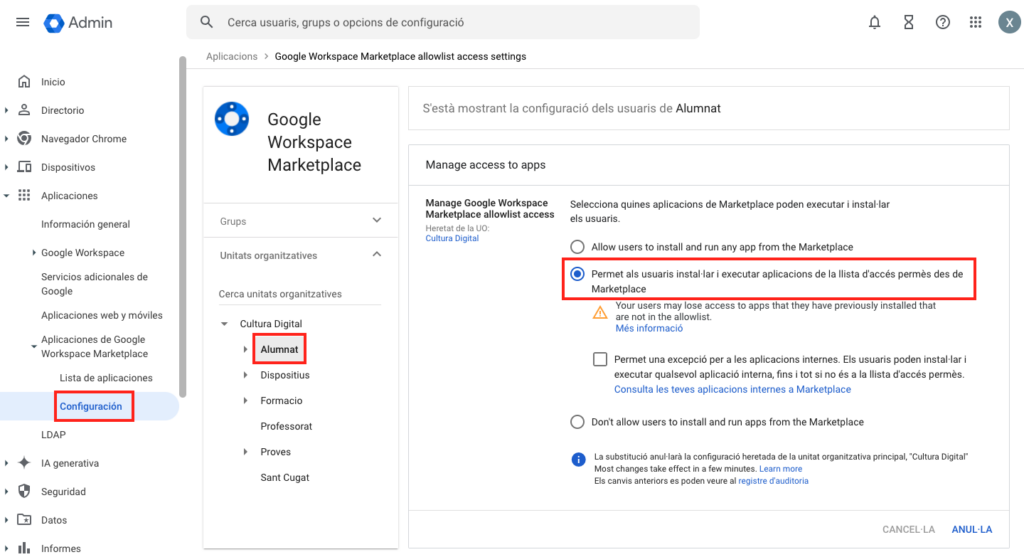Expand the Grups section

[x=376, y=221]
